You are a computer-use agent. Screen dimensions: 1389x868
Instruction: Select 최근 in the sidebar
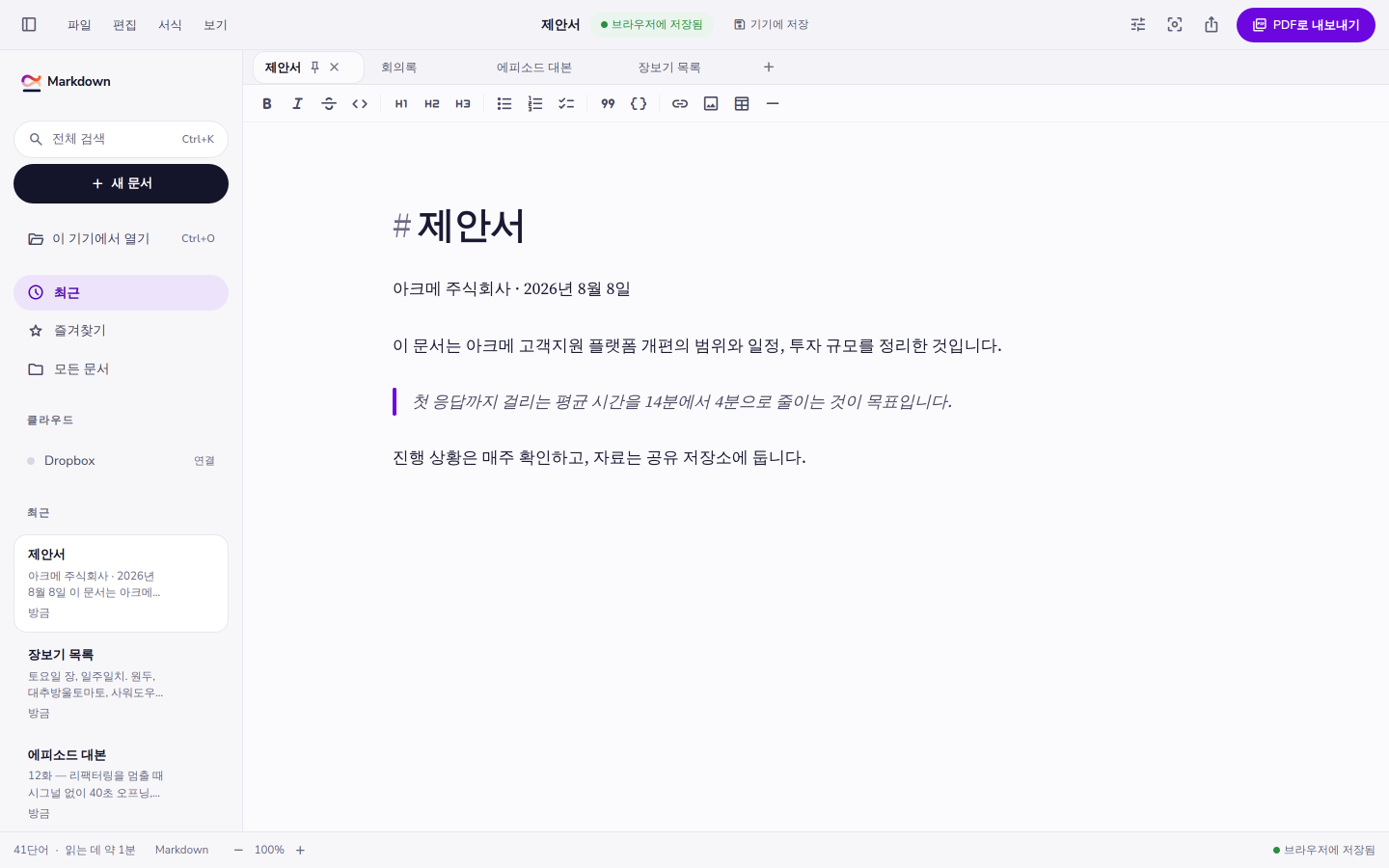click(x=121, y=292)
